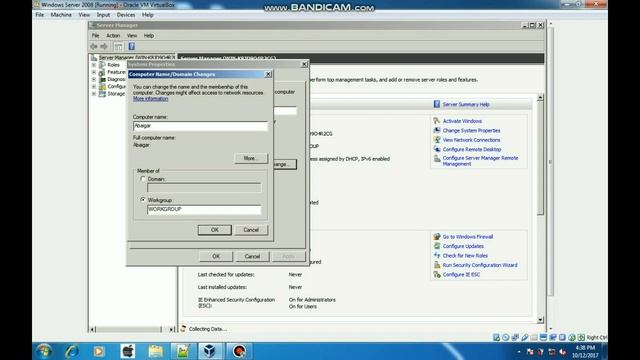
Task: Open the VirtualBox Machine menu
Action: coord(61,15)
